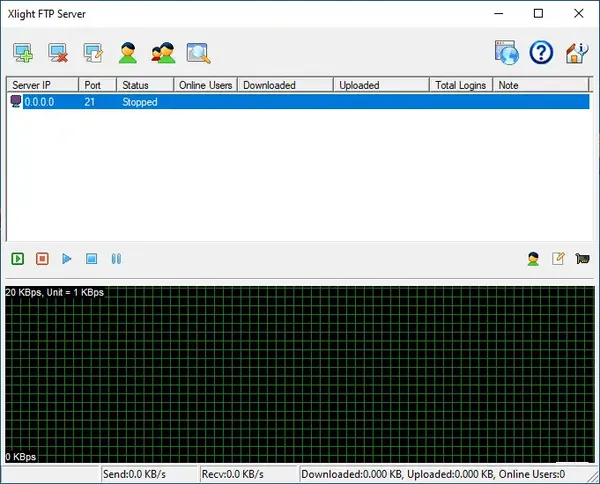
Task: Pause selected server with blue pause button
Action: (x=116, y=259)
